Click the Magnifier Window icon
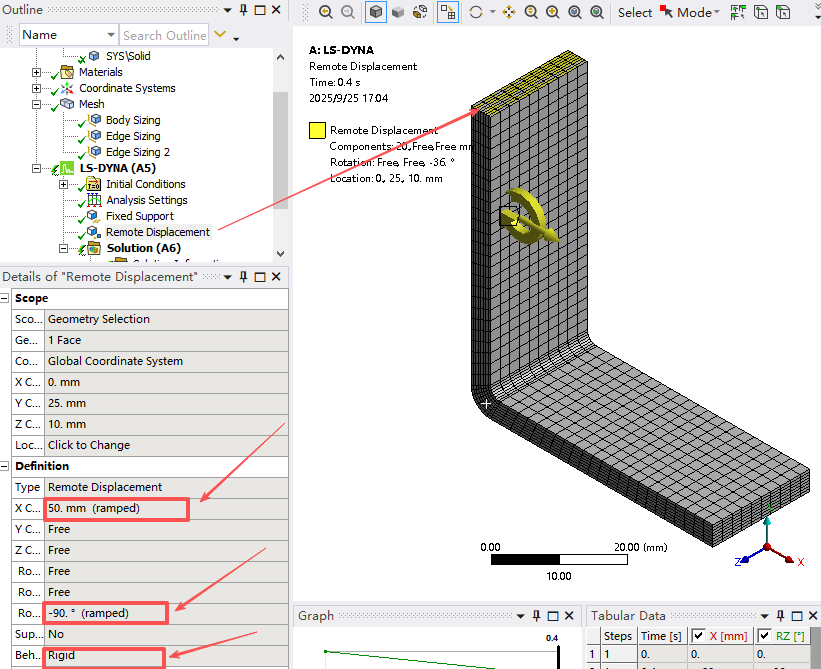Viewport: 821px width, 669px height. [596, 12]
